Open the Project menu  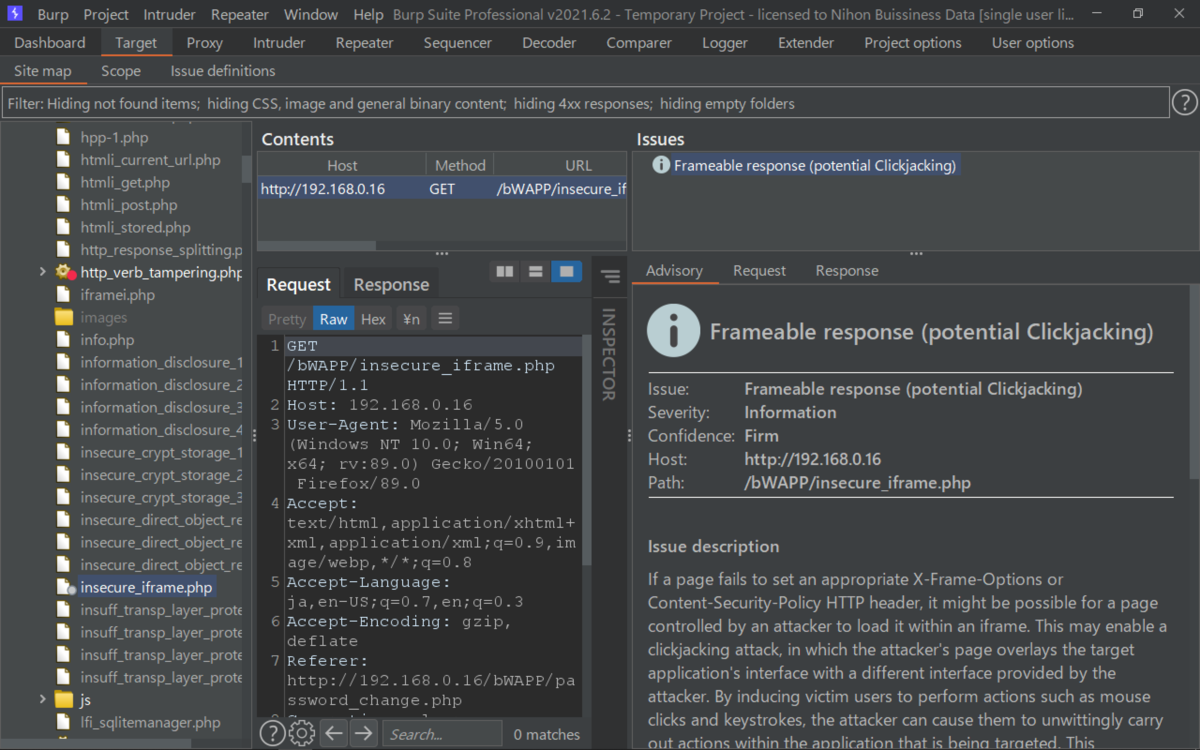[x=106, y=14]
